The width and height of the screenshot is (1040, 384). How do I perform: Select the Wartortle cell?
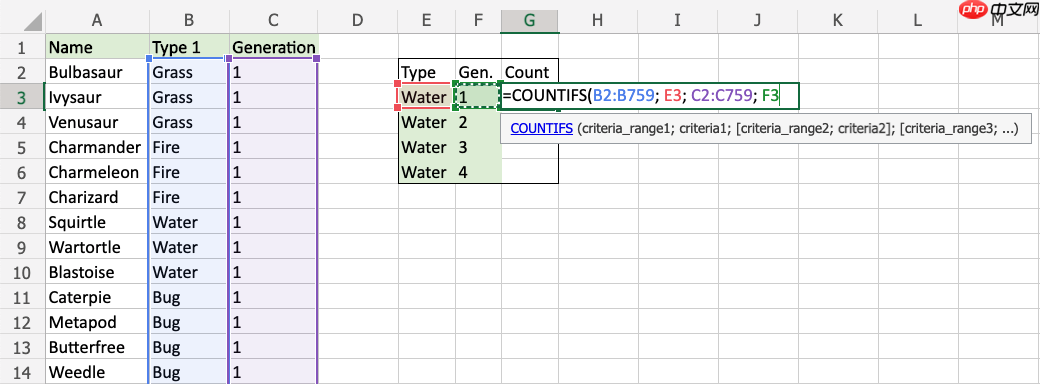coord(96,247)
